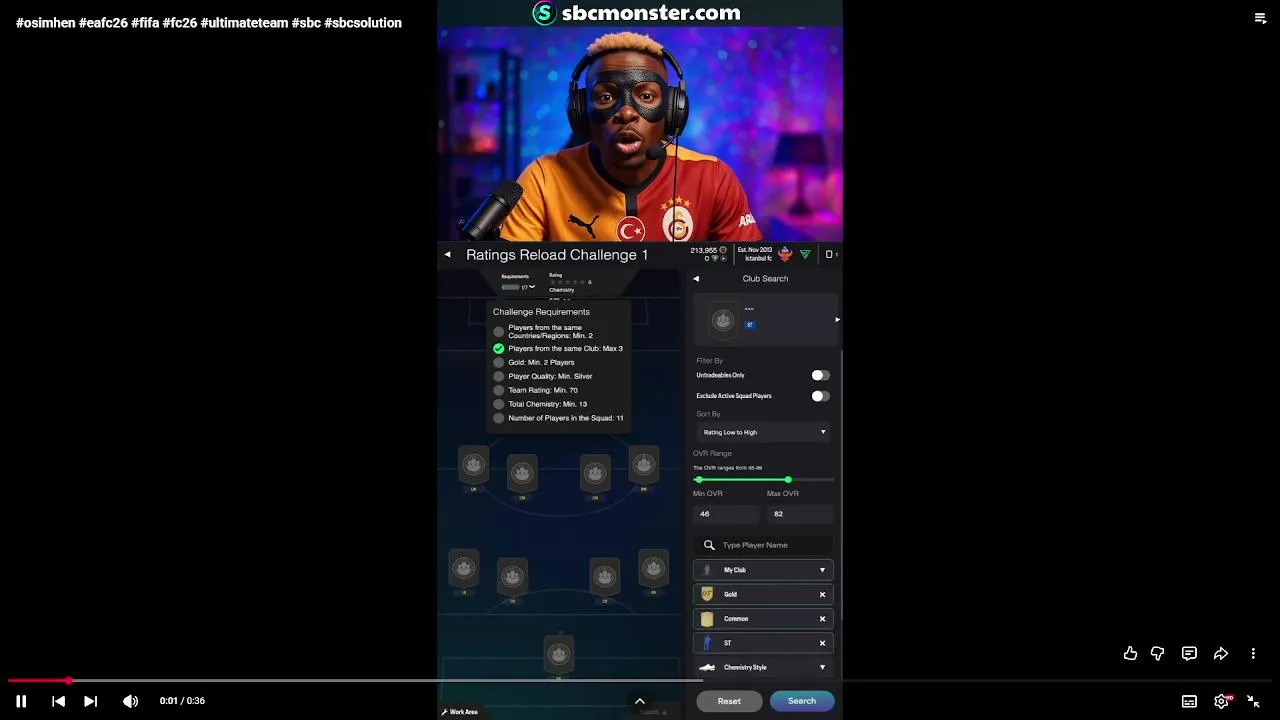Viewport: 1280px width, 720px height.
Task: Click the magnifier icon beside player name
Action: click(x=709, y=545)
